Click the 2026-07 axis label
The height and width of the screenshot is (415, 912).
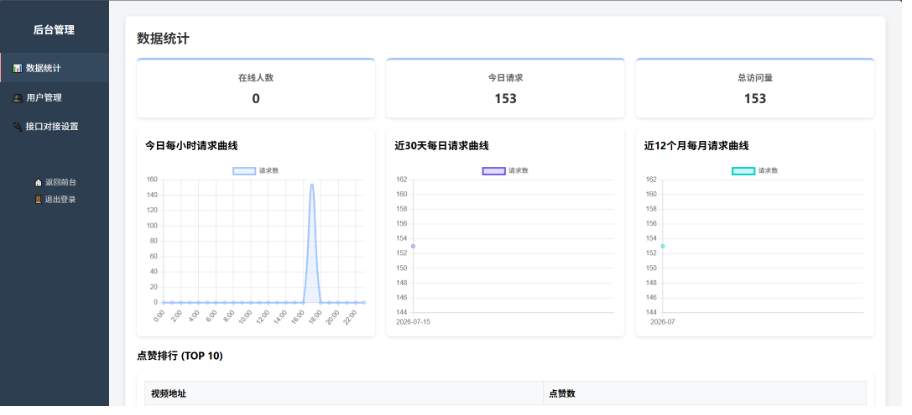click(662, 322)
